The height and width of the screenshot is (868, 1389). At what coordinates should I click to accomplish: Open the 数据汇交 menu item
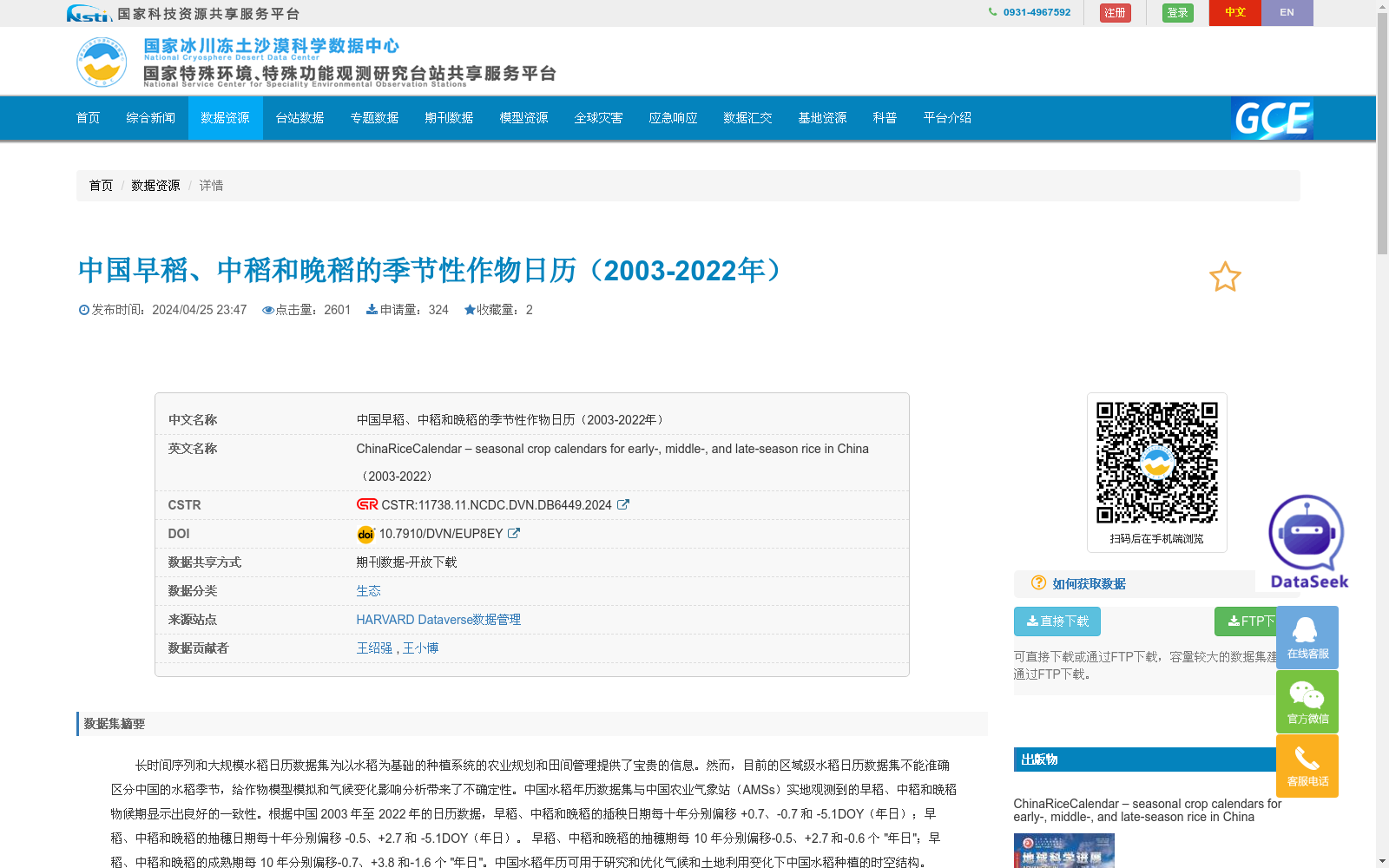[x=747, y=118]
